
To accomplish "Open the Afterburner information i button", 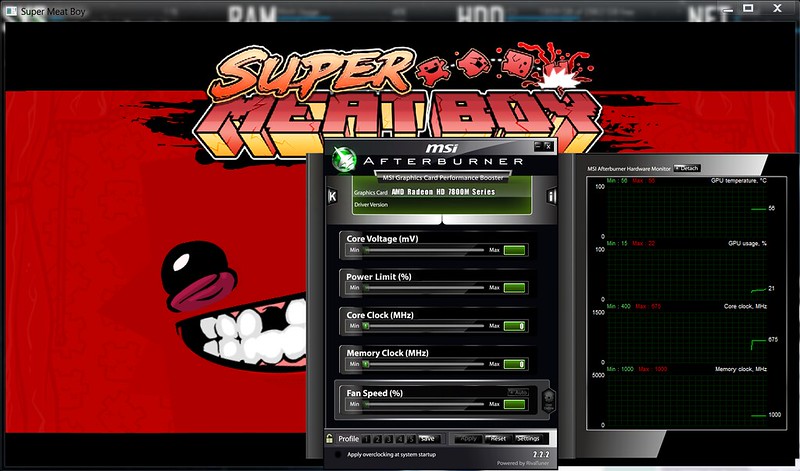I will [x=551, y=196].
